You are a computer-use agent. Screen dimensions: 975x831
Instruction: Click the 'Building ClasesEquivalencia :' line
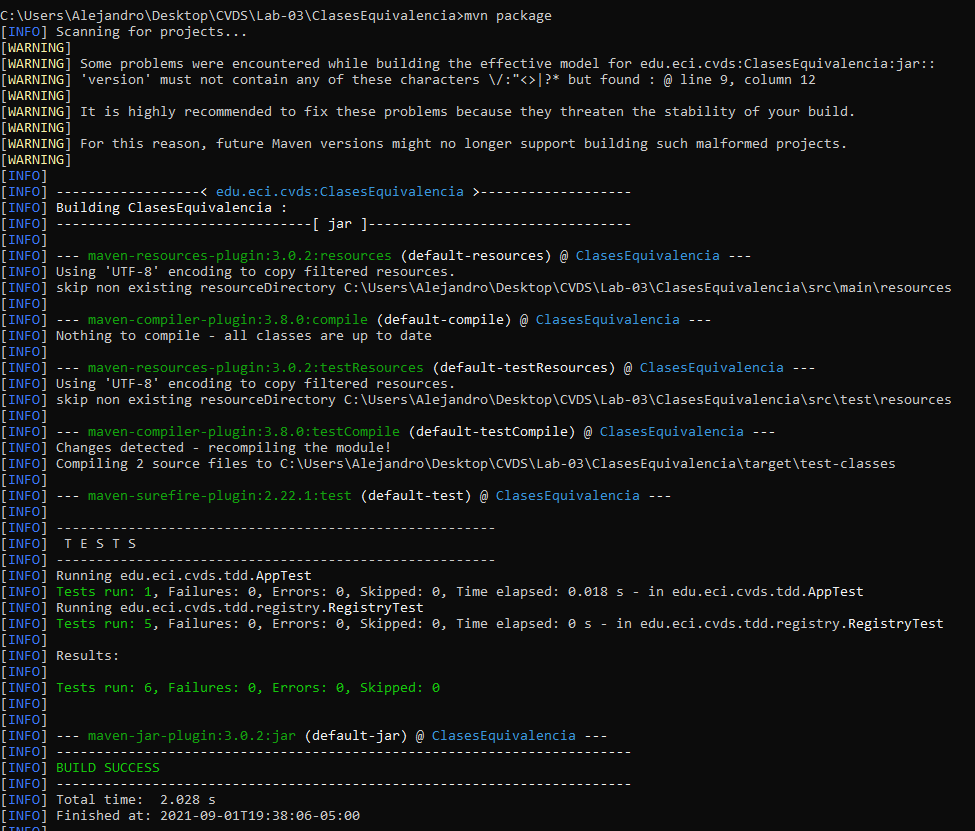[x=172, y=208]
